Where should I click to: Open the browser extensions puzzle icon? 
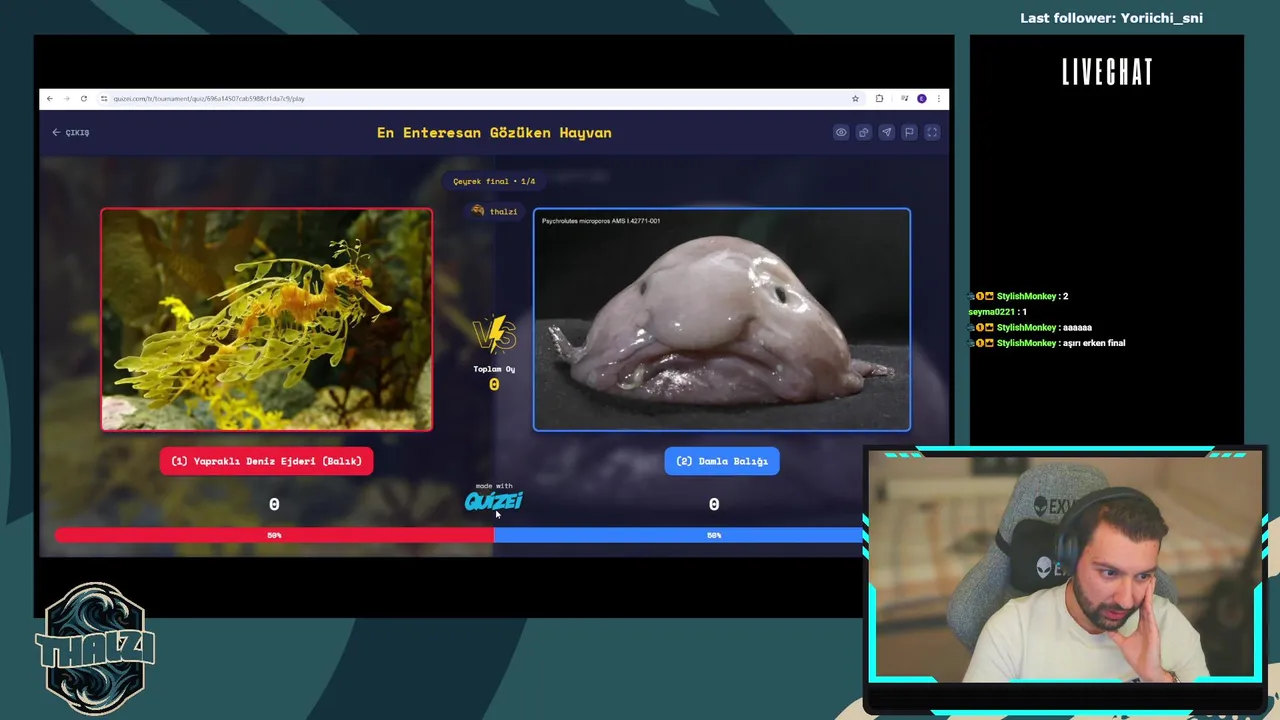coord(879,99)
